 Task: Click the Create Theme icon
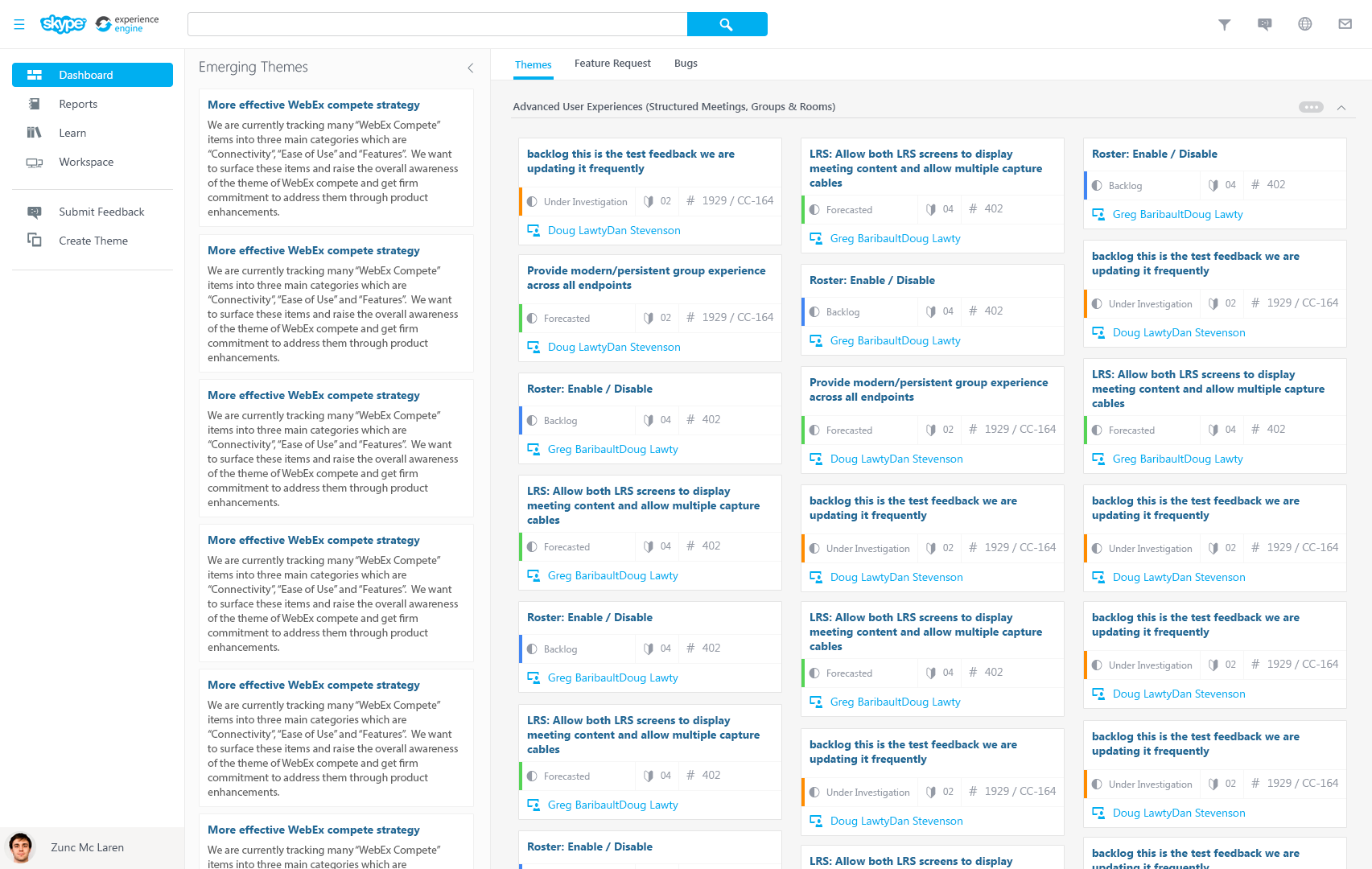click(34, 240)
